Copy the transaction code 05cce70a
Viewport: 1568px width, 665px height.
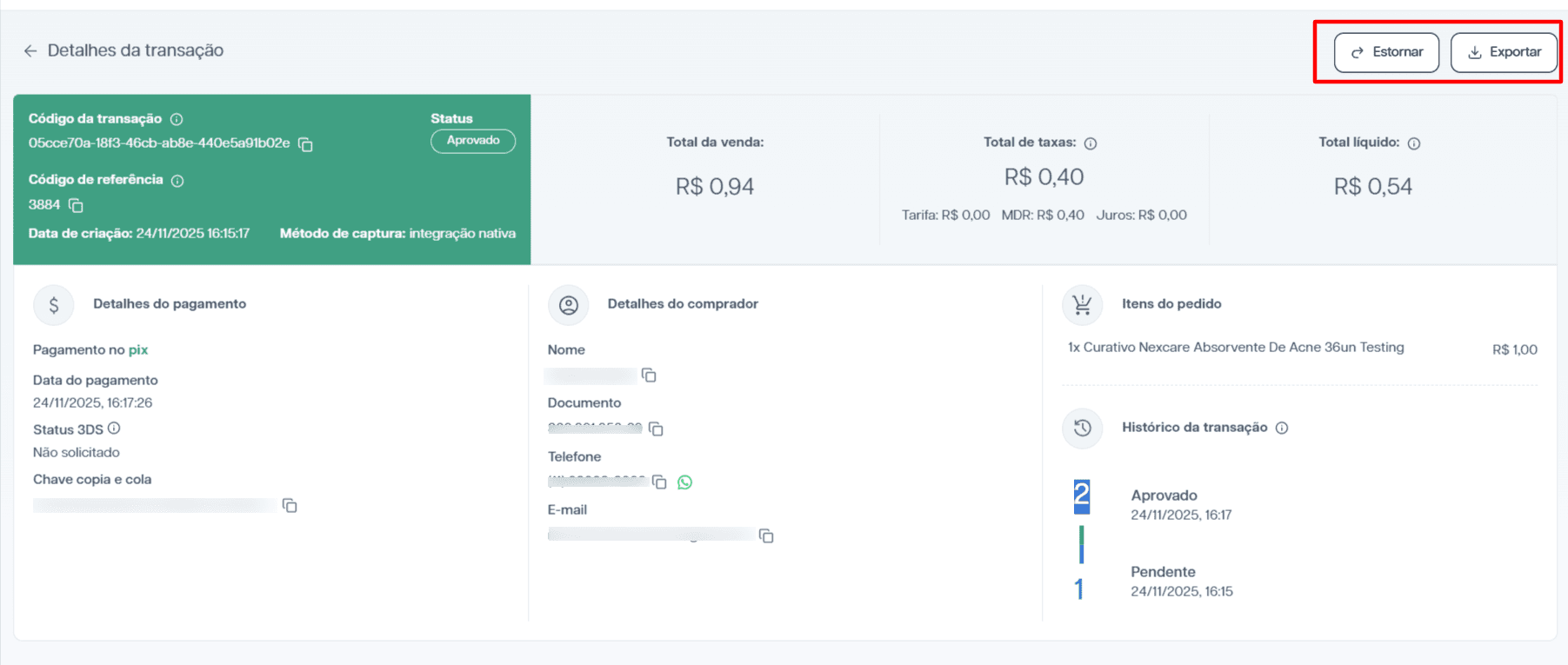click(x=305, y=144)
